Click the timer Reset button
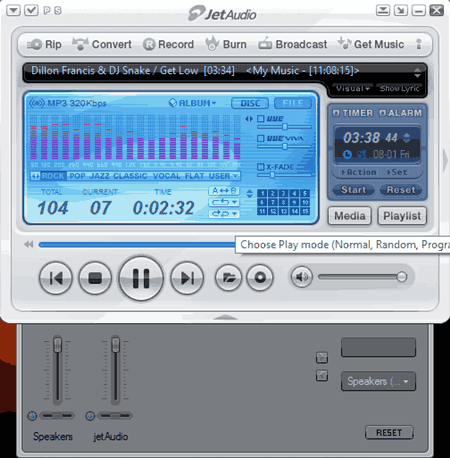The width and height of the screenshot is (450, 458). pyautogui.click(x=401, y=190)
